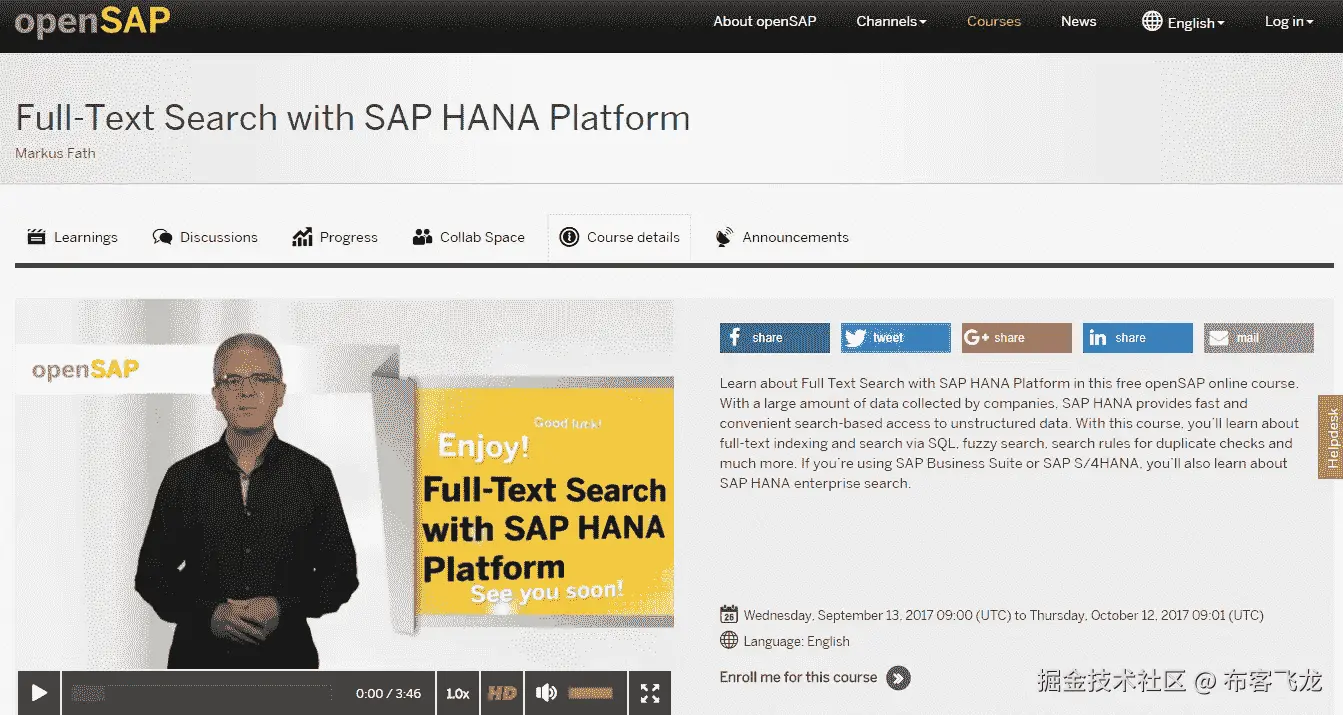
Task: Open the News page
Action: (x=1079, y=21)
